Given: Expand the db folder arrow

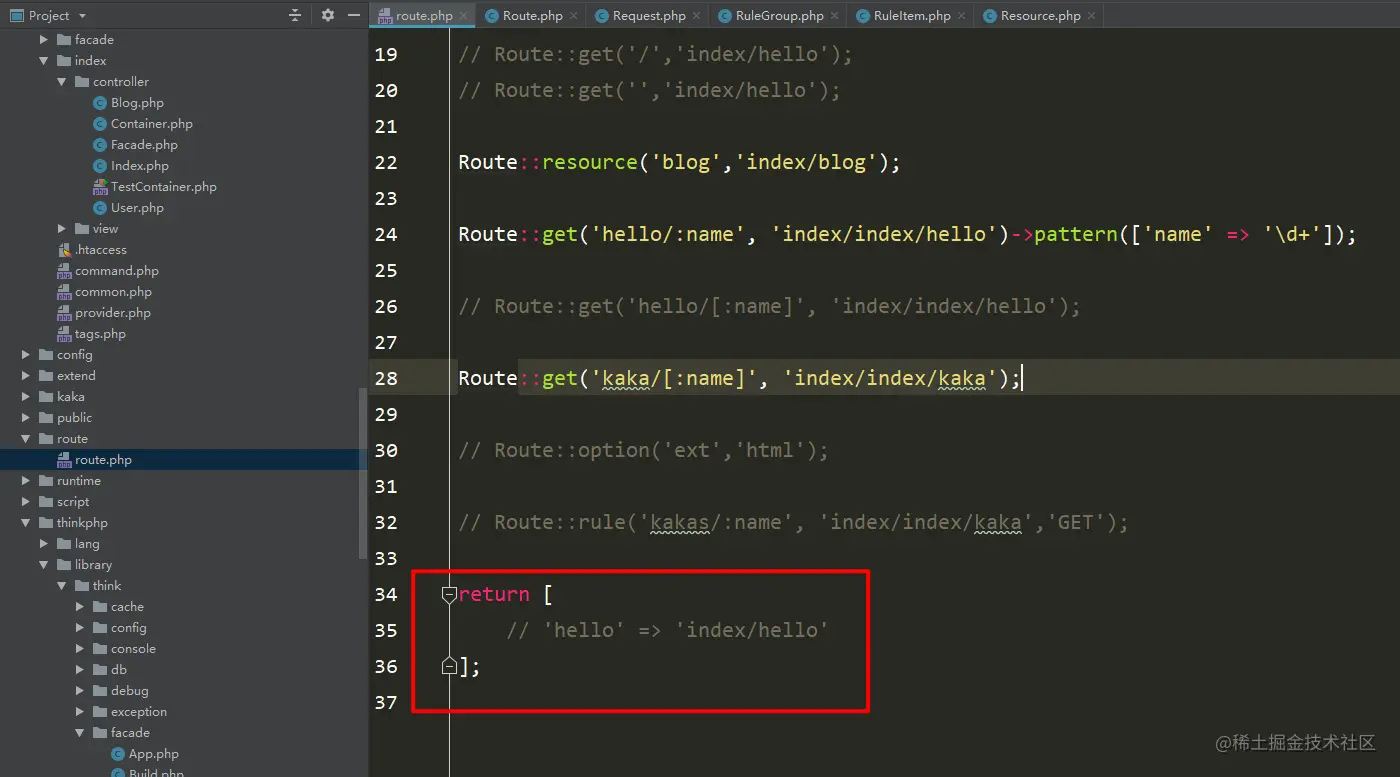Looking at the screenshot, I should tap(80, 670).
